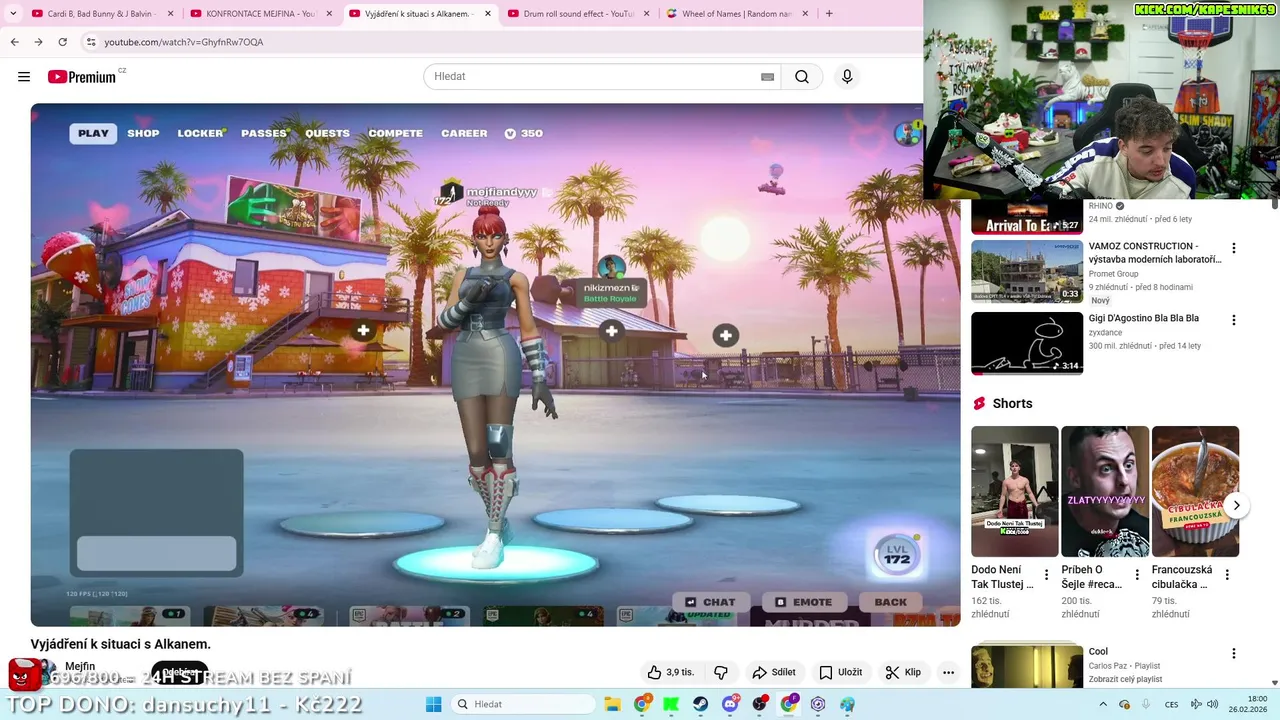Image resolution: width=1280 pixels, height=720 pixels.
Task: Open the tab search dropdown arrow
Action: click(x=12, y=14)
